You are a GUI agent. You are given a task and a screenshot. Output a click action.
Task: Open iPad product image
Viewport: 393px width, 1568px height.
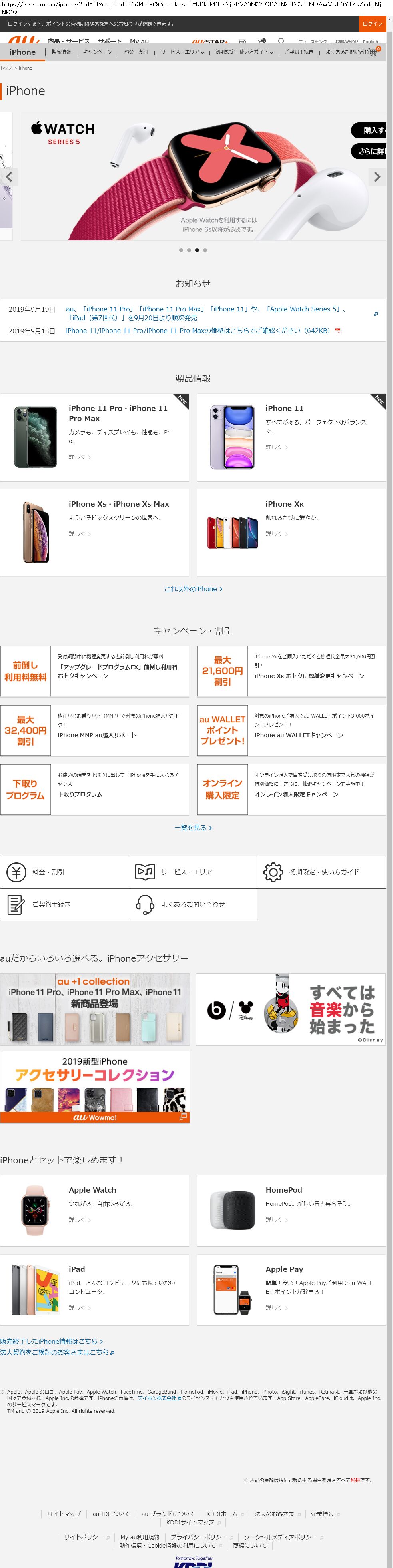click(x=35, y=1290)
